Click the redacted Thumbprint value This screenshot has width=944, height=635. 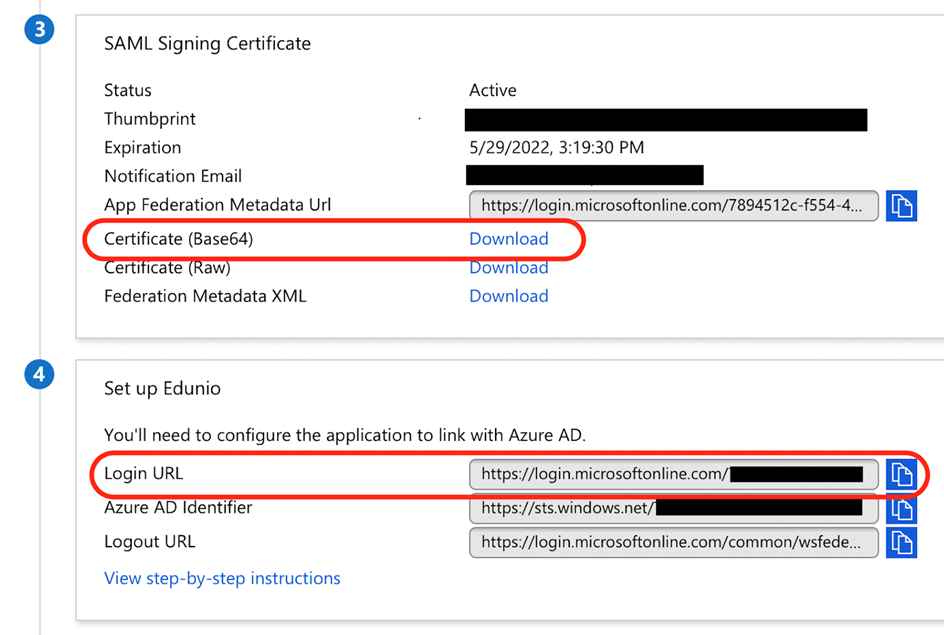coord(665,120)
